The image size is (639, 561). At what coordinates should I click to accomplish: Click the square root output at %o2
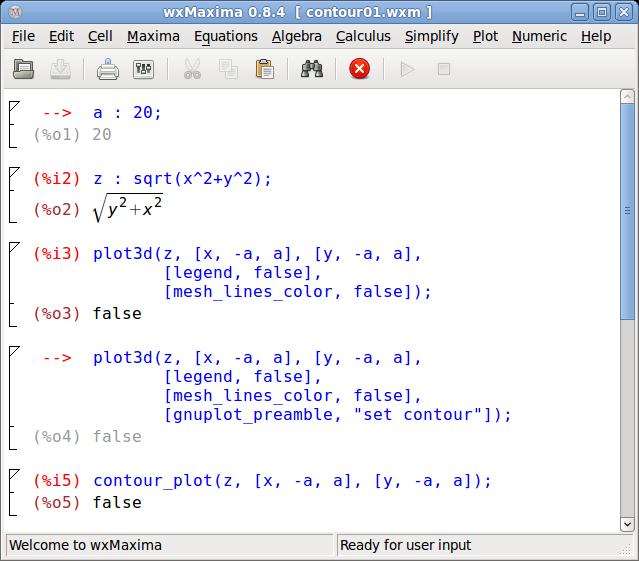click(128, 208)
